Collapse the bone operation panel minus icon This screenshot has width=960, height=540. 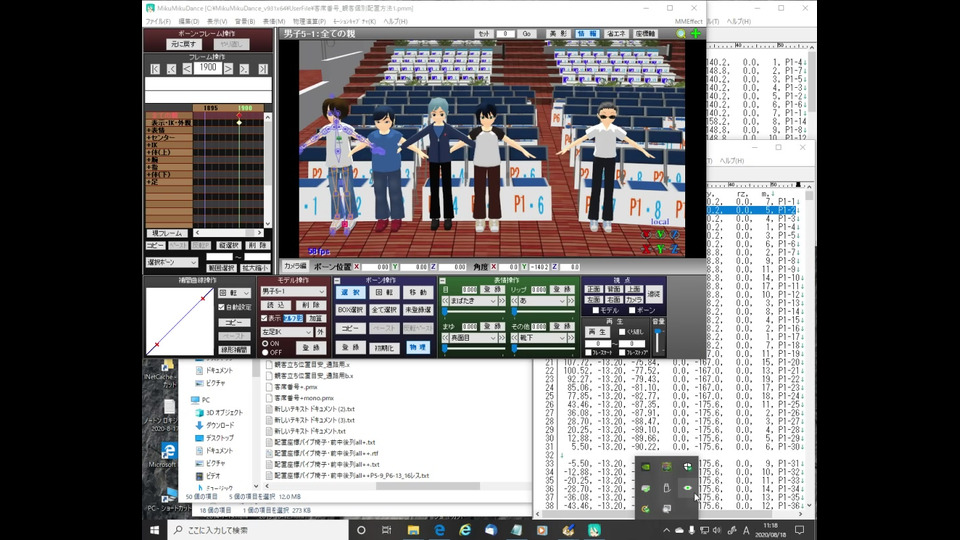click(x=337, y=280)
